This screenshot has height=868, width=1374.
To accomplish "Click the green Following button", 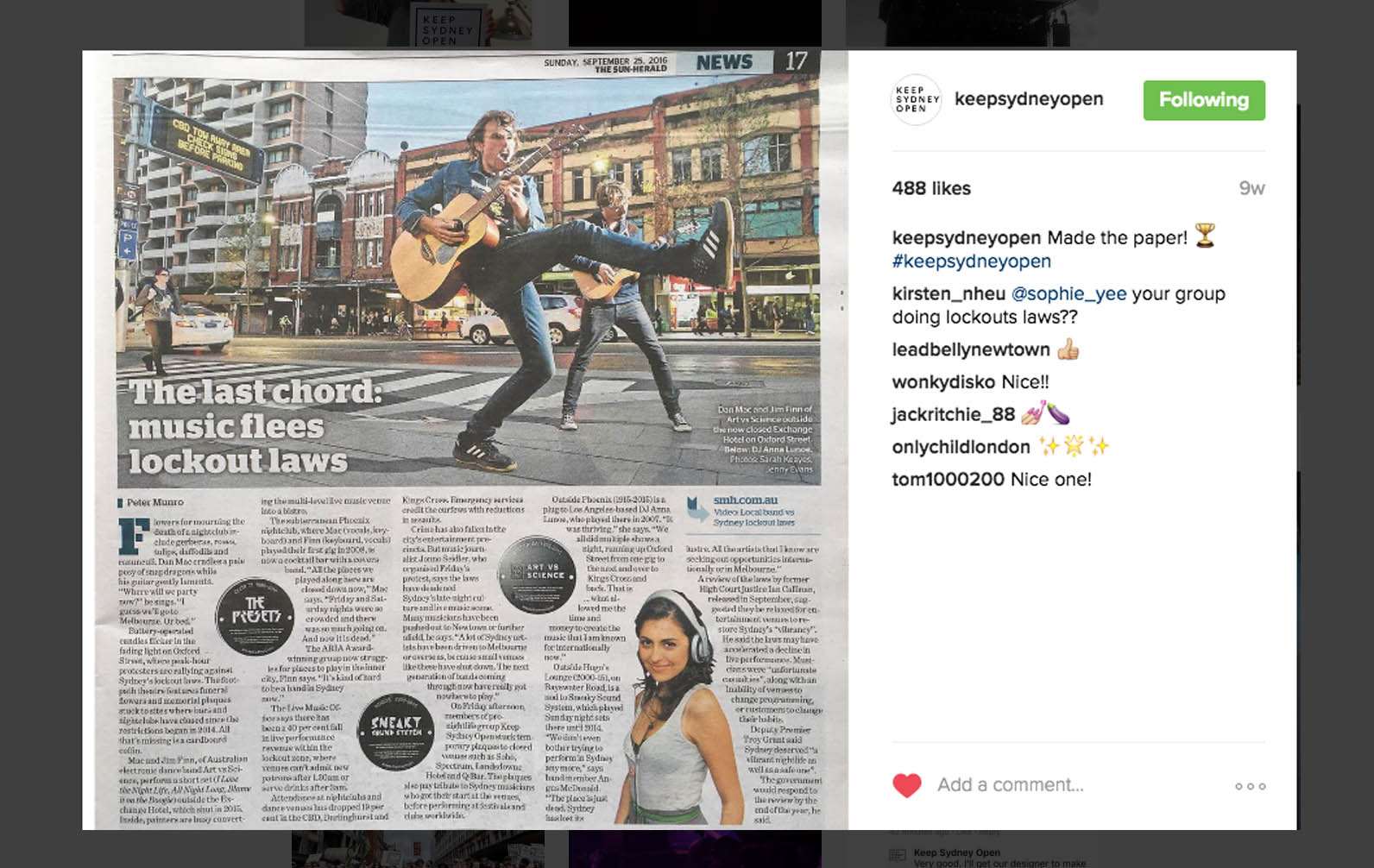I will (1204, 100).
